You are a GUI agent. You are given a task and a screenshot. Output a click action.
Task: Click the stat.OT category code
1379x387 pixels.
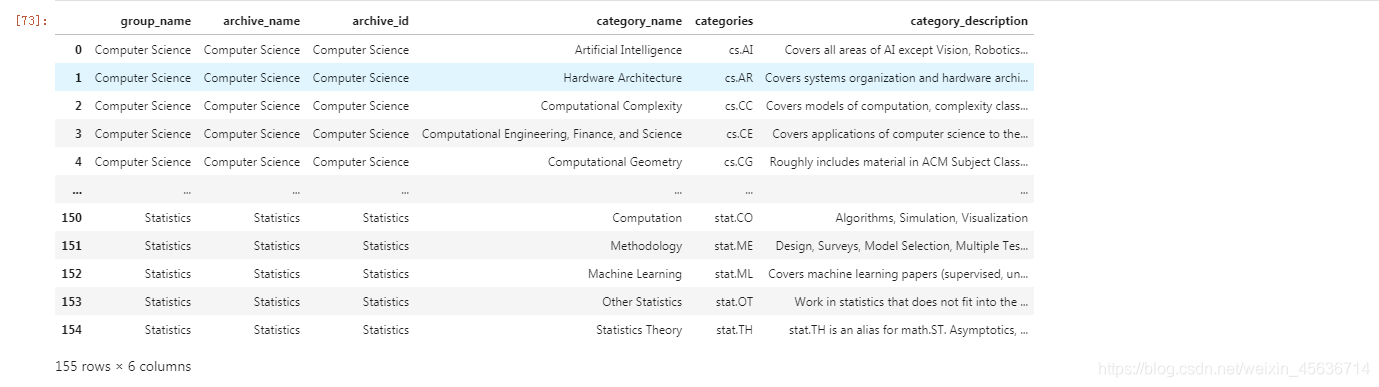coord(734,302)
